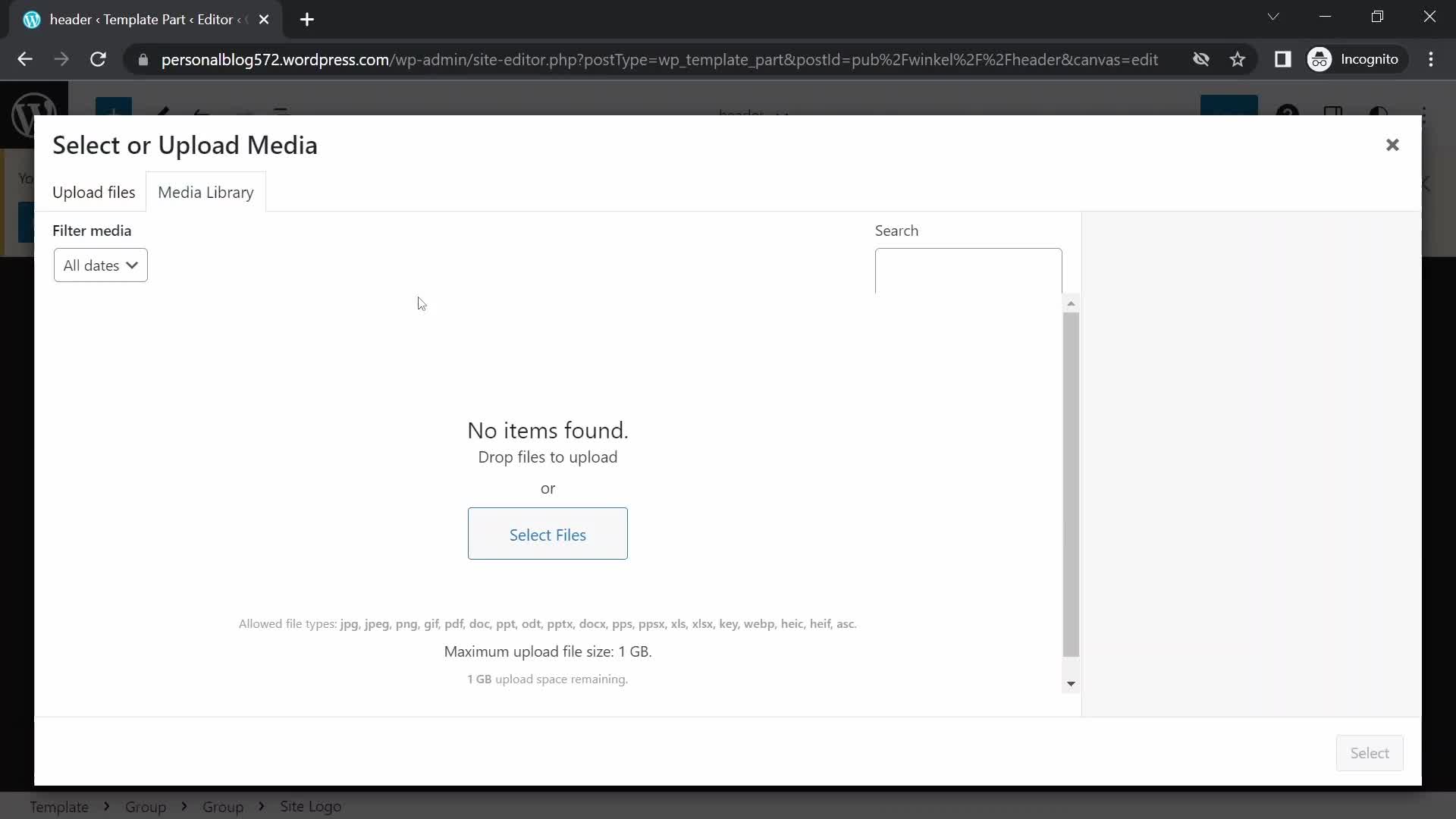Expand the All dates dropdown filter
Viewport: 1456px width, 819px height.
100,265
